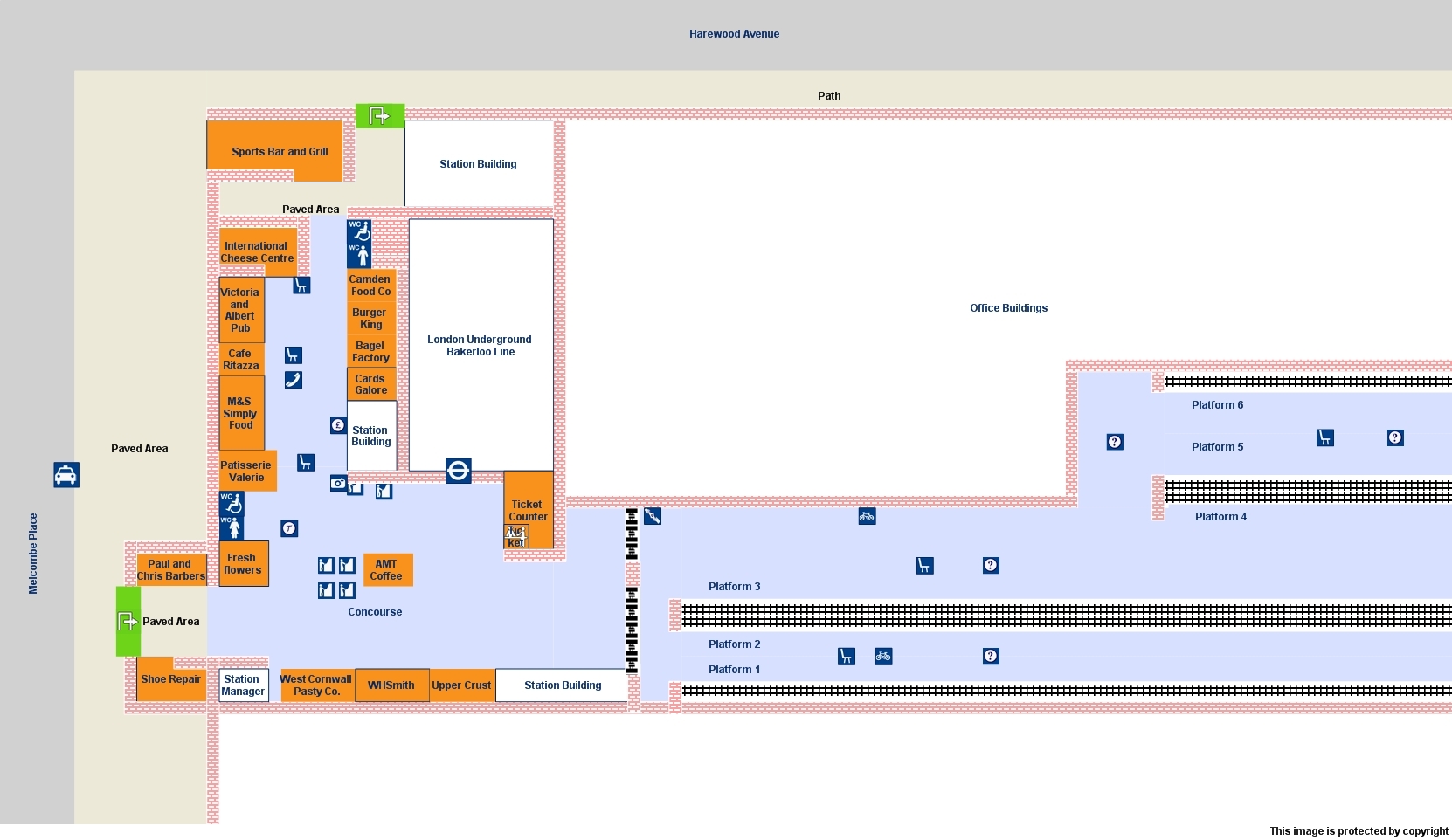Click the Station Manager office
Screen dimensions: 1452x840
pyautogui.click(x=243, y=685)
